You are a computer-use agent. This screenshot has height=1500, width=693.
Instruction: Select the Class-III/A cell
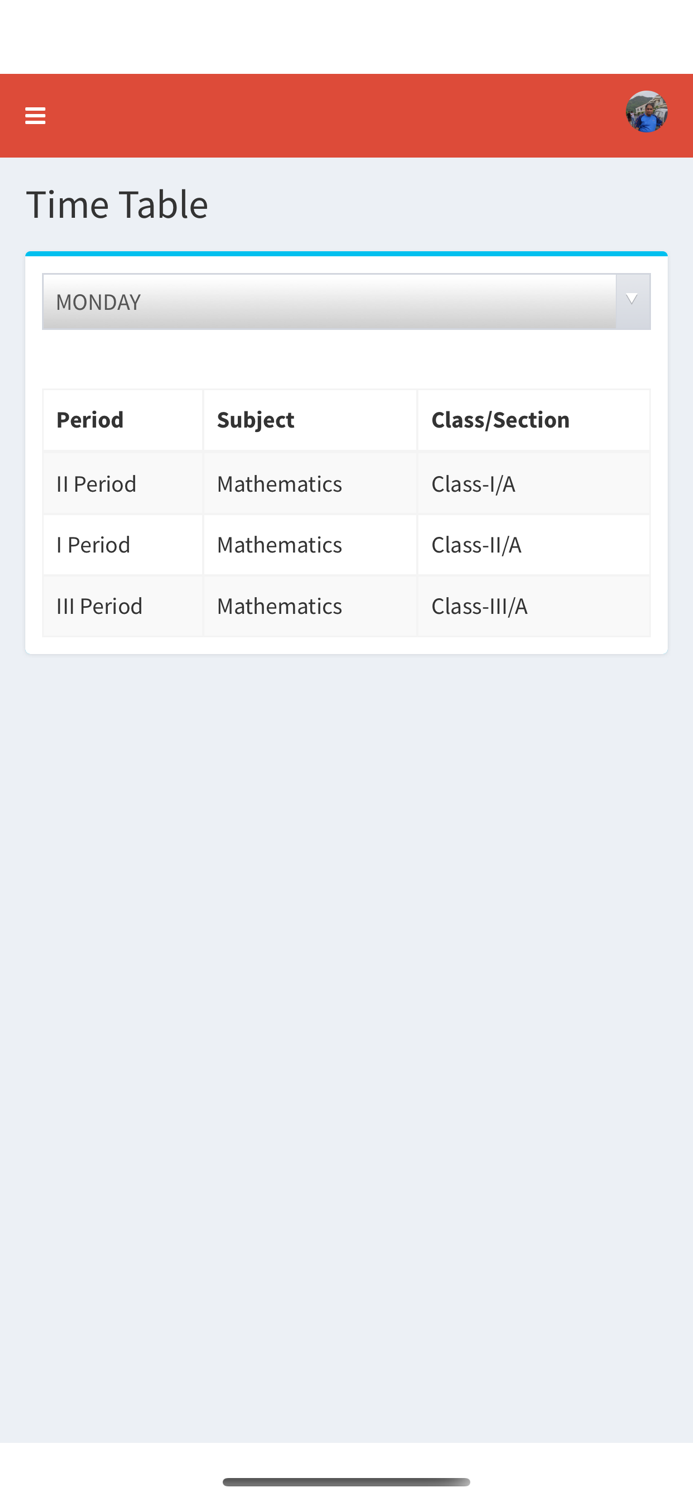click(x=479, y=606)
